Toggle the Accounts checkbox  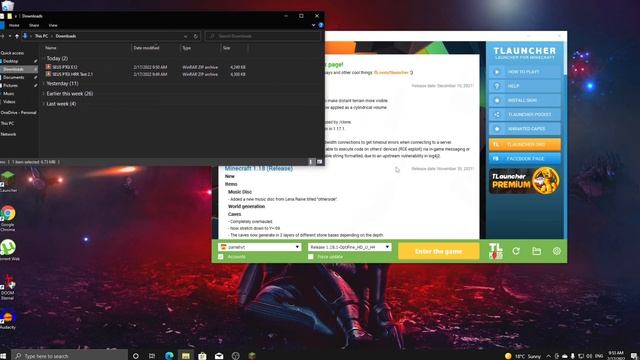tap(221, 257)
